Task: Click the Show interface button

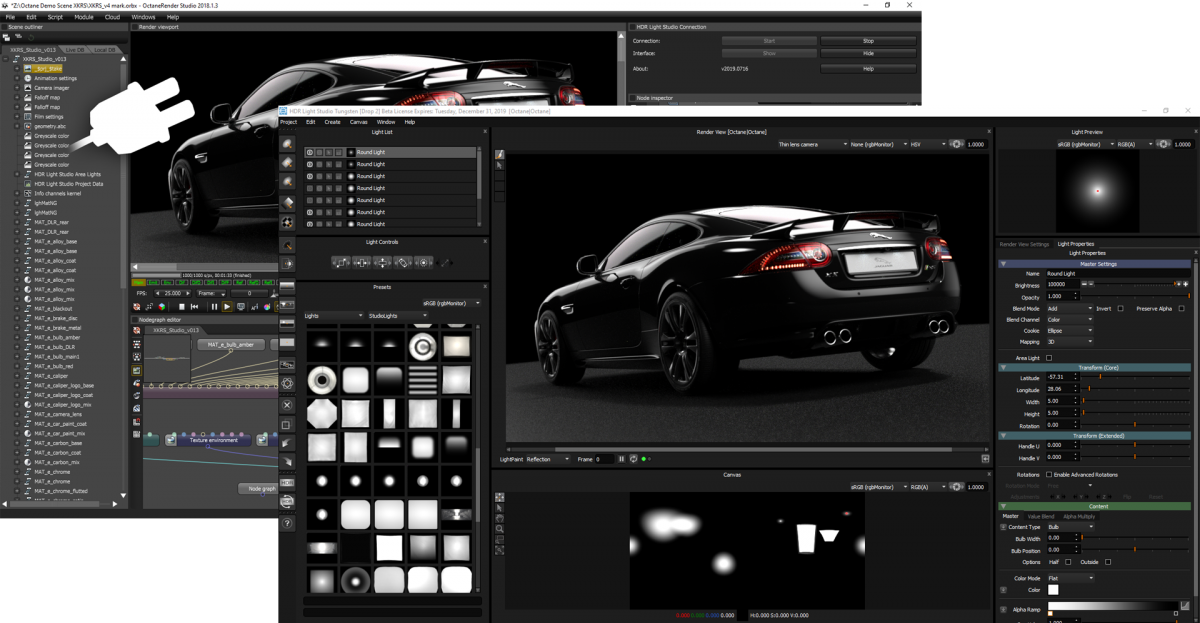Action: click(769, 53)
